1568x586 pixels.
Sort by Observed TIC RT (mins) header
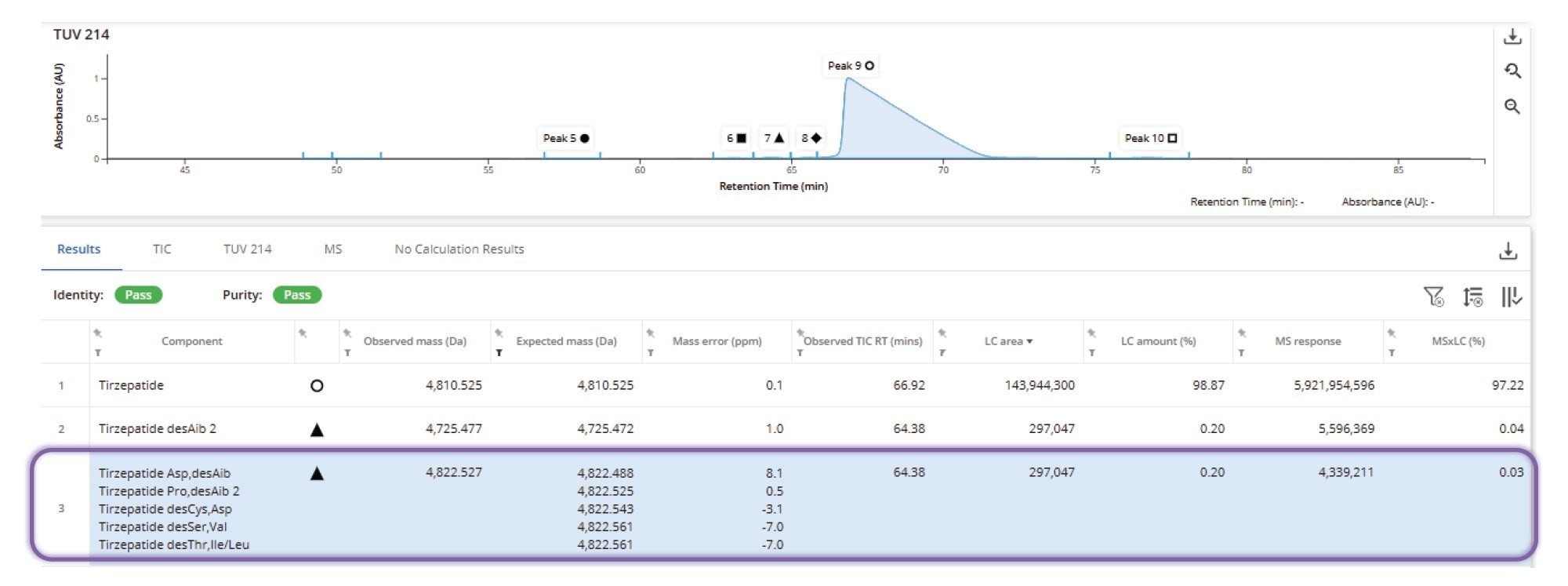click(862, 341)
